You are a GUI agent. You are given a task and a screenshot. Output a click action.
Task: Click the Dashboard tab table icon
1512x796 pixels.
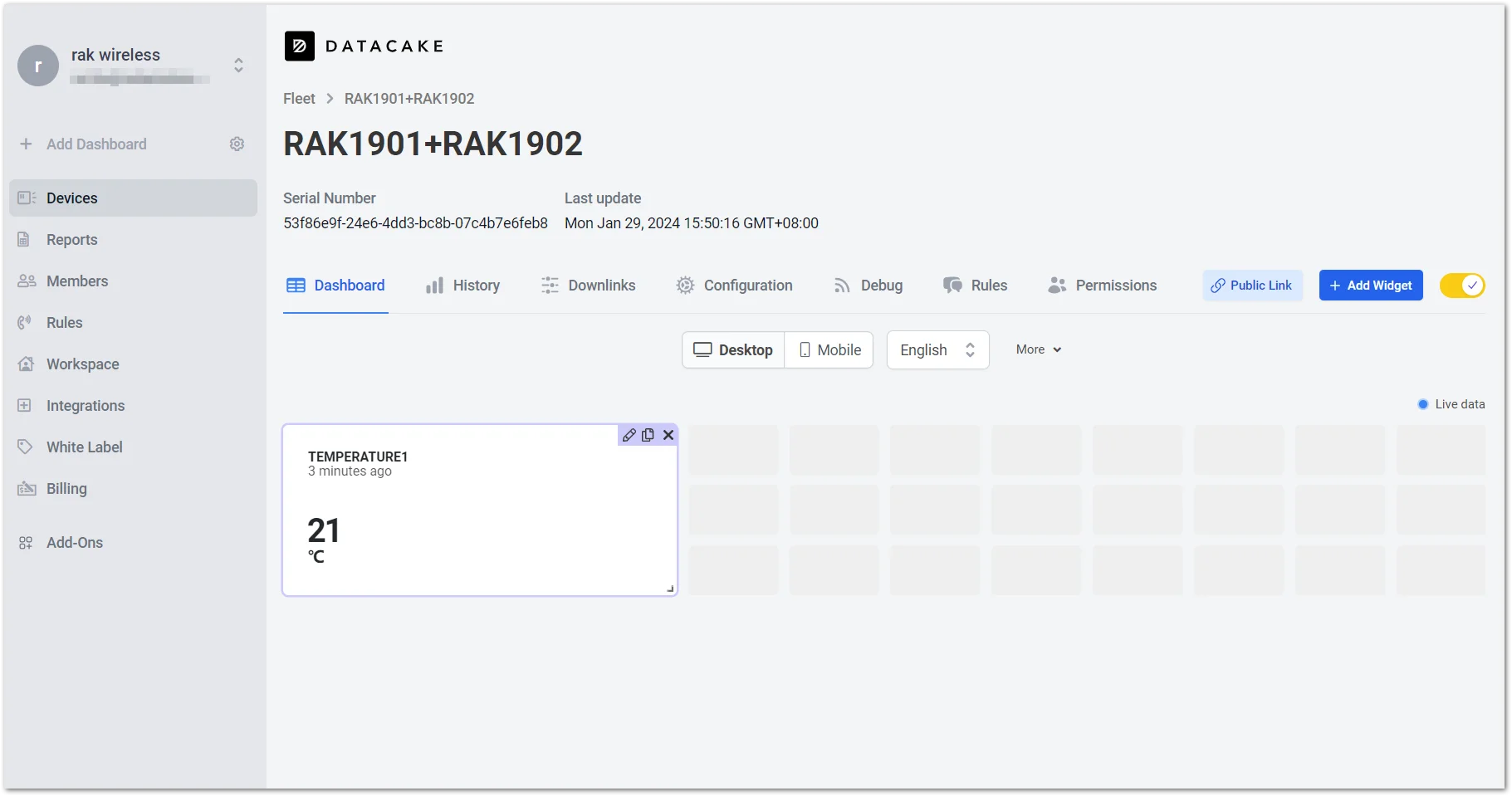click(296, 286)
